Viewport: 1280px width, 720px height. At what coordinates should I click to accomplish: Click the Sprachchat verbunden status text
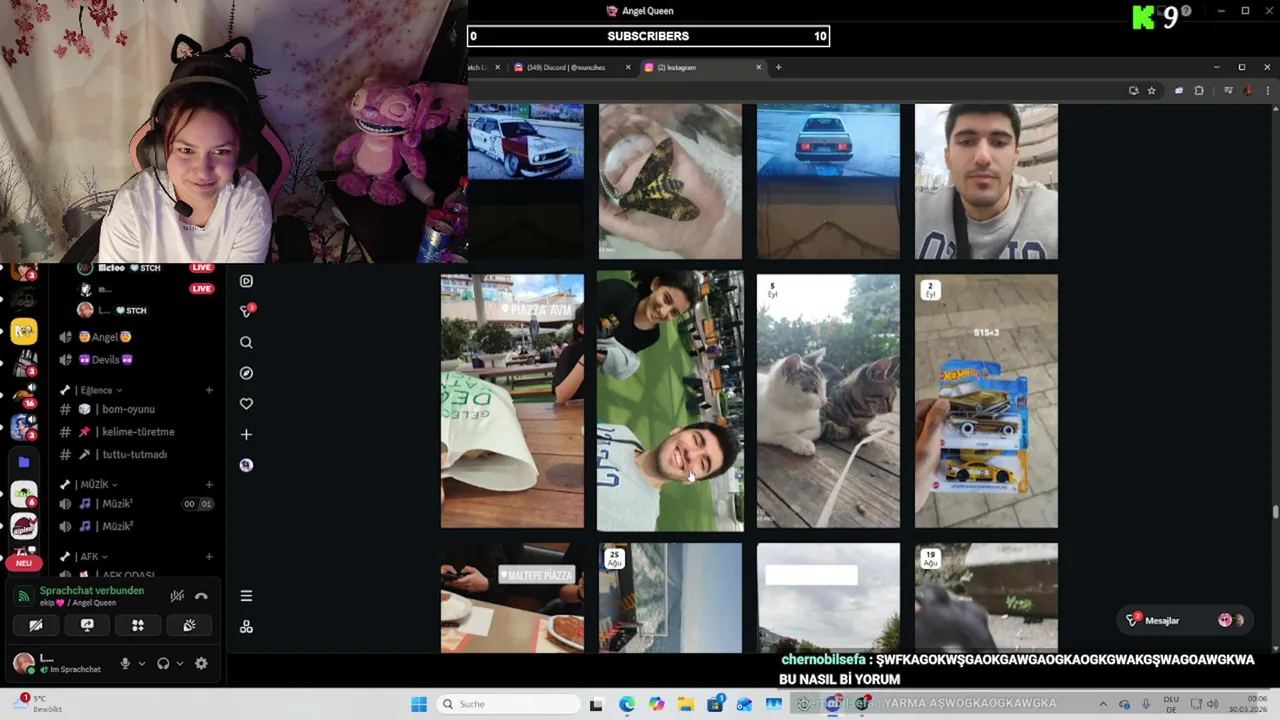[x=92, y=590]
